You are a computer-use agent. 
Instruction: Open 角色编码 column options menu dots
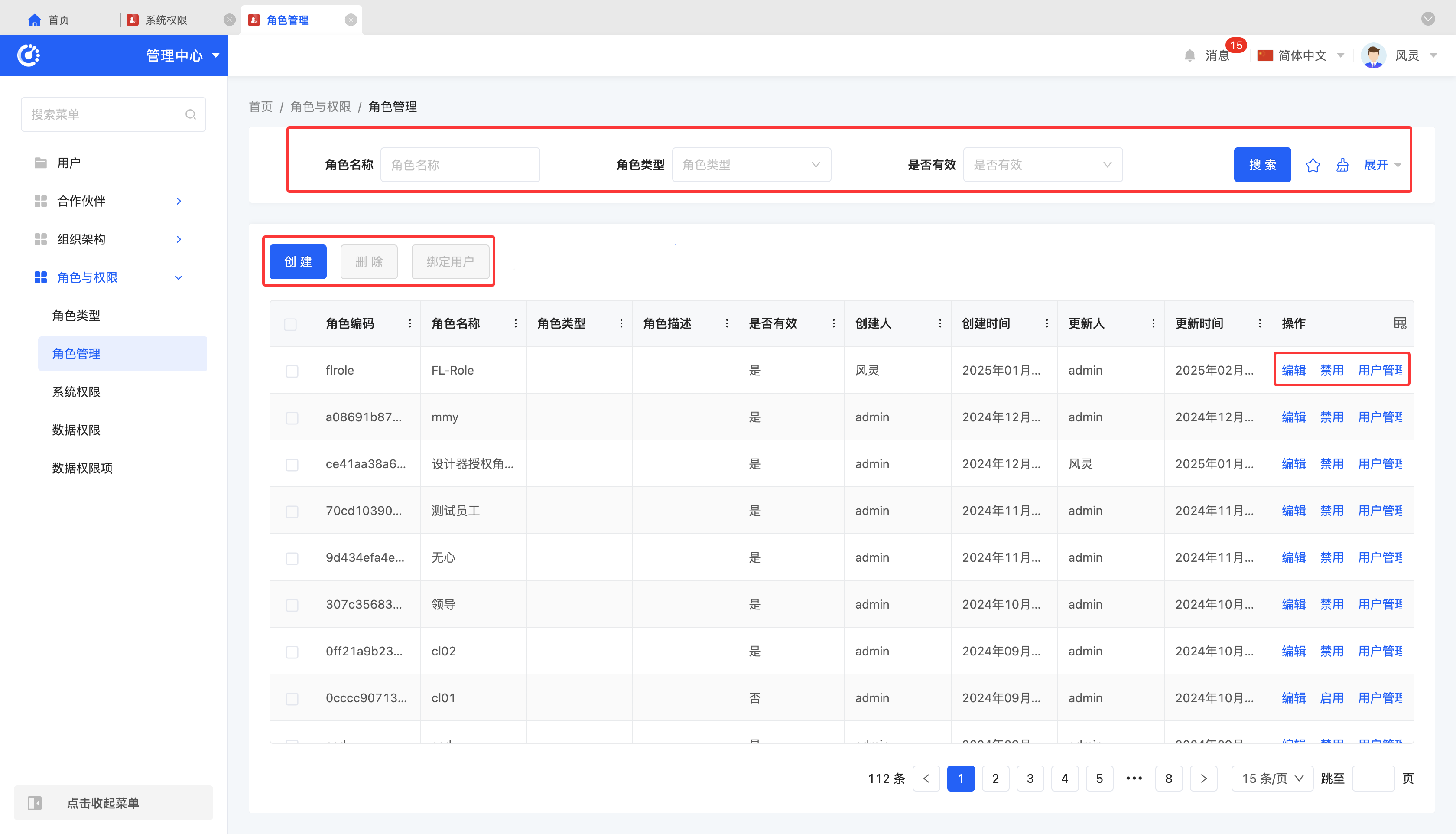click(409, 324)
